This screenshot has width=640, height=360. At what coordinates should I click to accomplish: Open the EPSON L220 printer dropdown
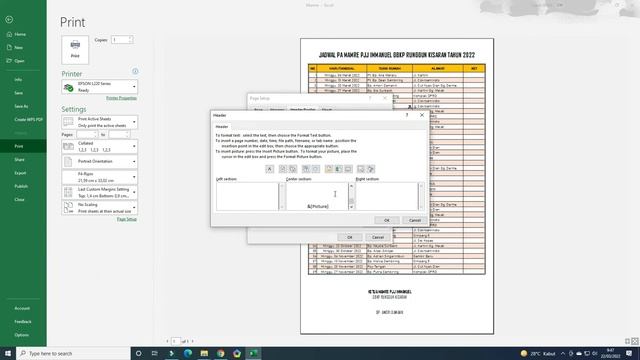(x=100, y=87)
